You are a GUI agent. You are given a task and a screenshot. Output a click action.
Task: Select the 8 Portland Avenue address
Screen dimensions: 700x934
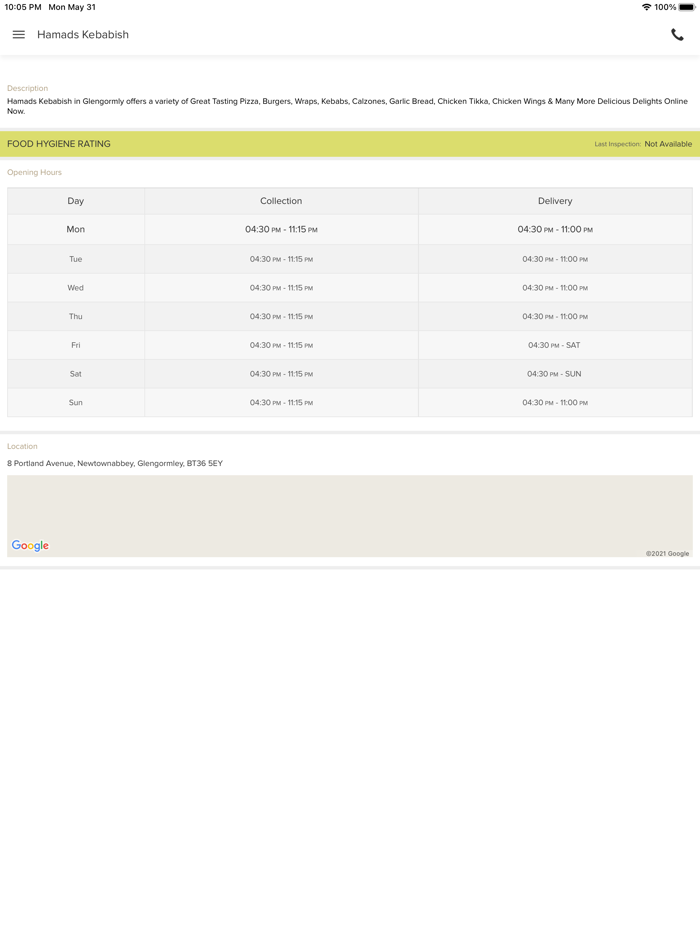point(115,463)
